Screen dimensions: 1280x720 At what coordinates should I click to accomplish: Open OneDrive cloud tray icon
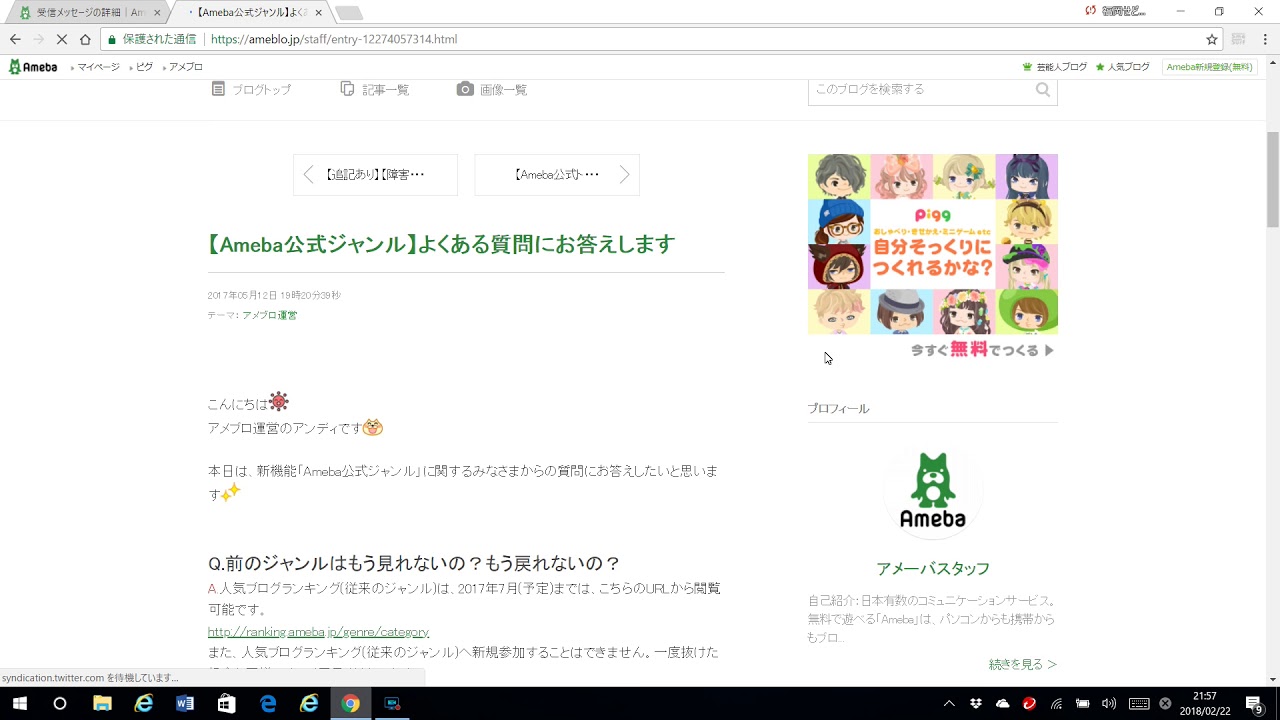pos(1003,703)
